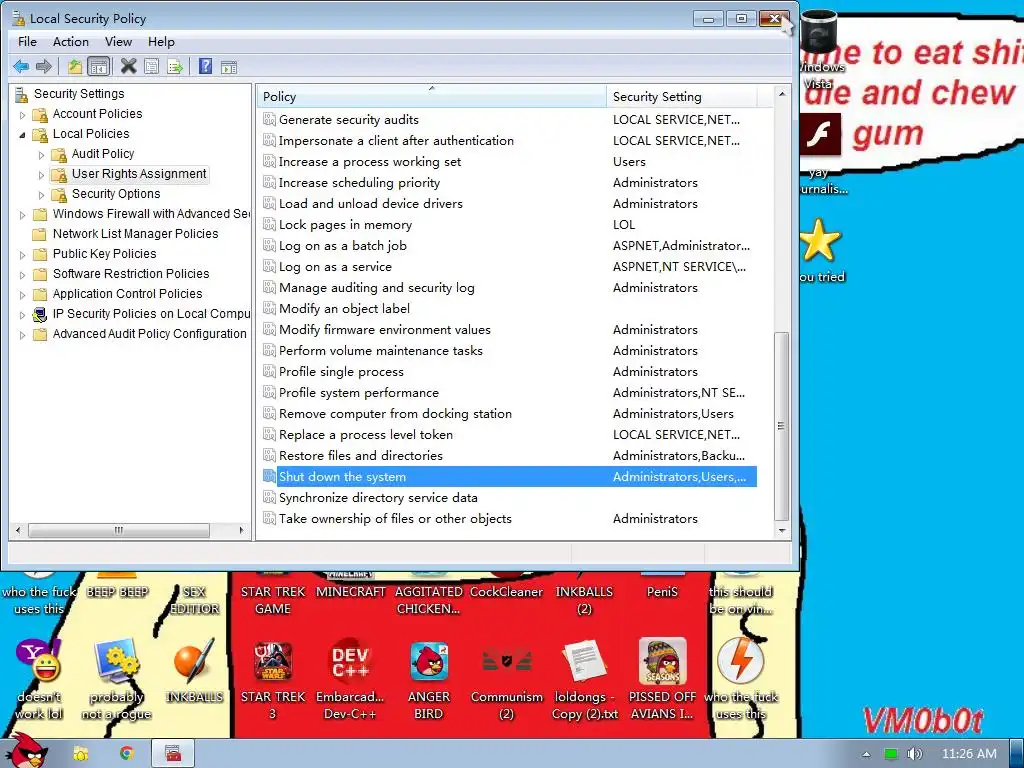Expand the Security Options tree node
Screen dimensions: 1024x768
41,195
